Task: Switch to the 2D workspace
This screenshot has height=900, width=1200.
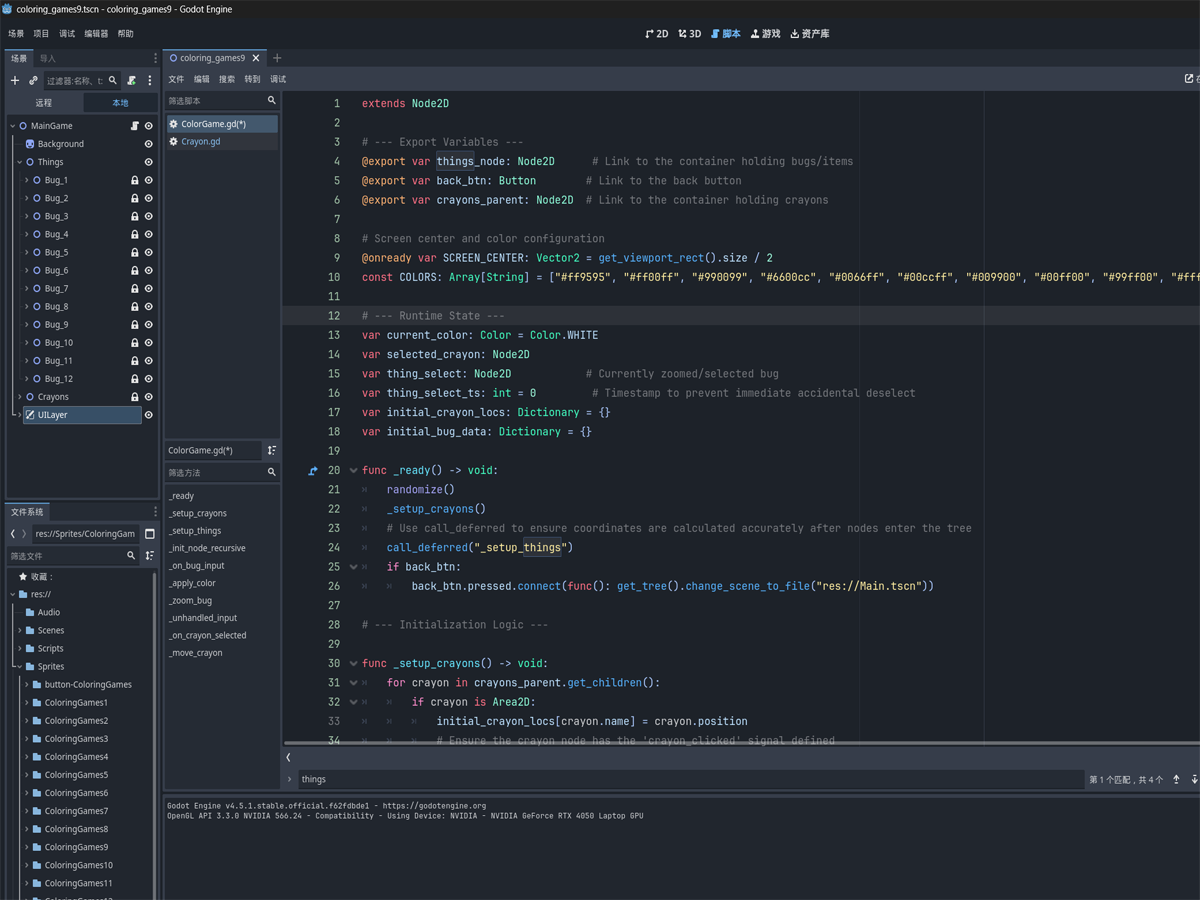Action: [x=657, y=34]
